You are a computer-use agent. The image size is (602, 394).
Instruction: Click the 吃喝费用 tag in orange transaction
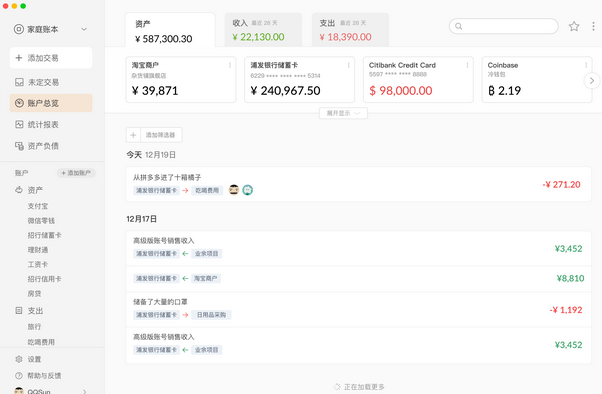pyautogui.click(x=207, y=190)
